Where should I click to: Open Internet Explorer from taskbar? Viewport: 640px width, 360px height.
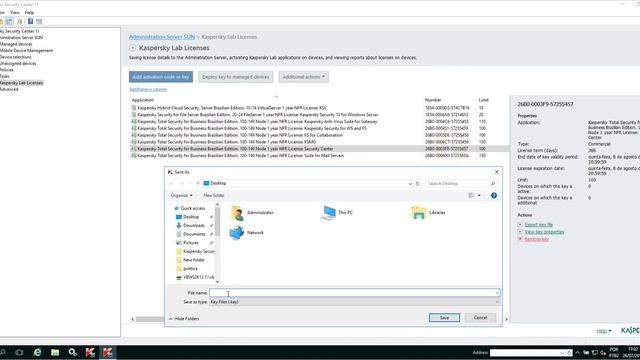(x=38, y=352)
